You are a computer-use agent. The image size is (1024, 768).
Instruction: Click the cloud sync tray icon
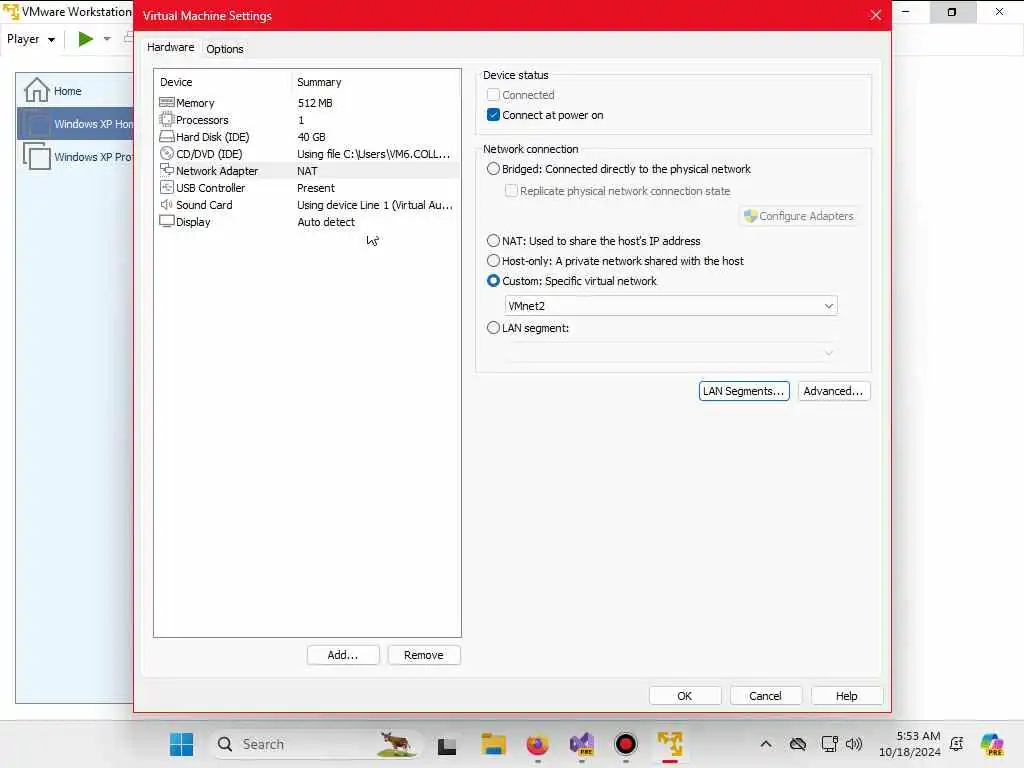click(797, 744)
